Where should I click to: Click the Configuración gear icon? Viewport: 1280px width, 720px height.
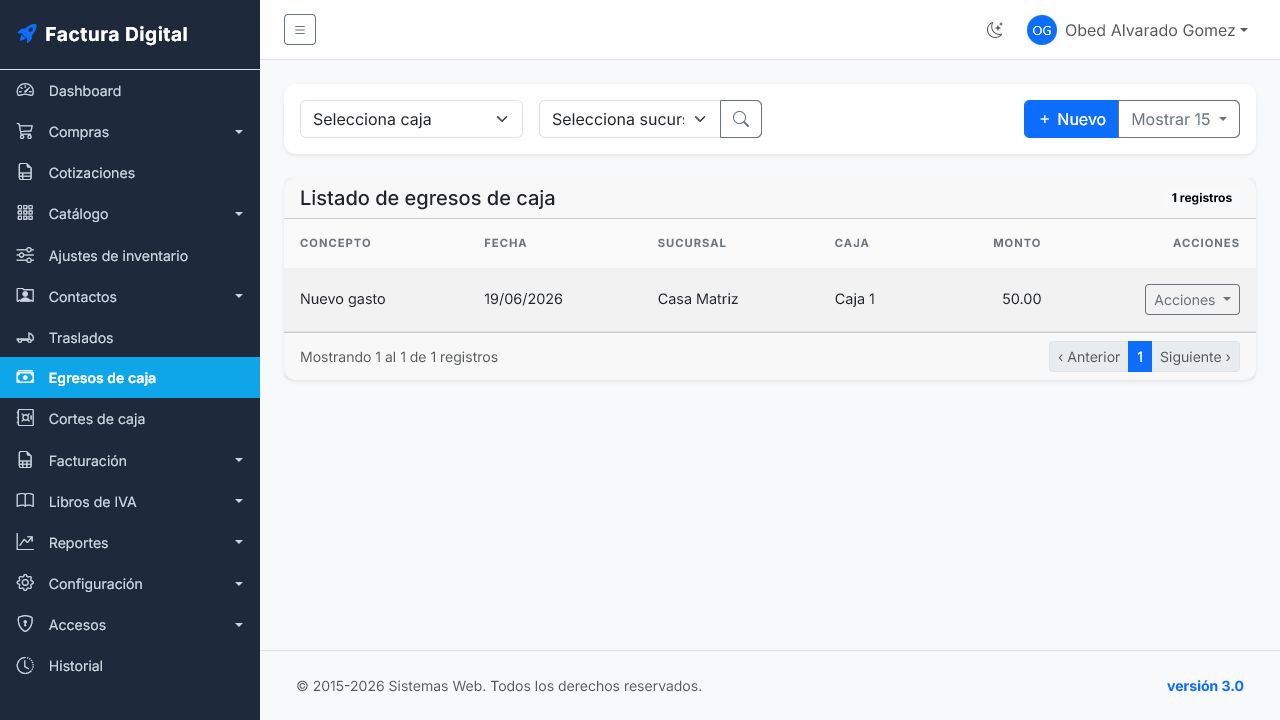[26, 584]
